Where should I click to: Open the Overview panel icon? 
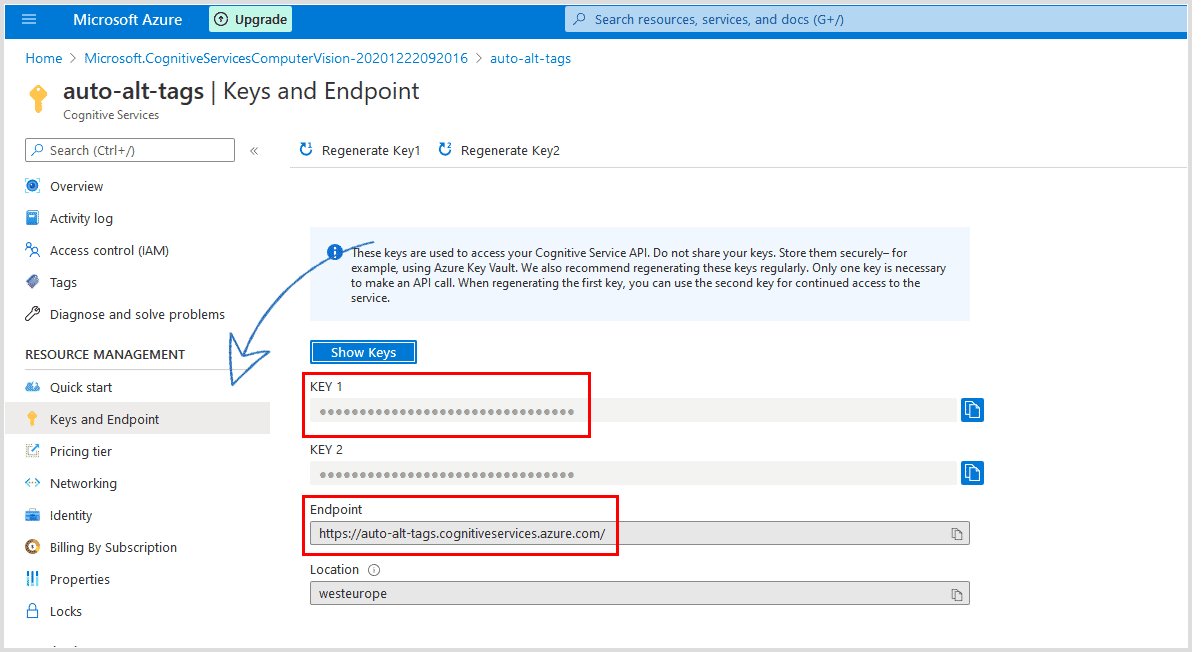click(33, 186)
